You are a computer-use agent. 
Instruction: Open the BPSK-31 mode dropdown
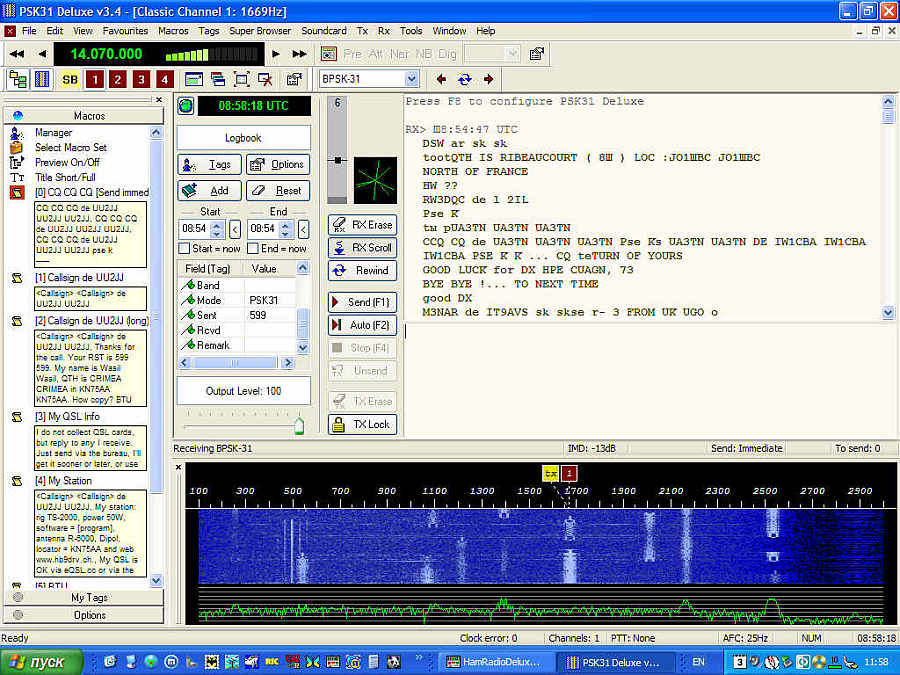tap(412, 79)
